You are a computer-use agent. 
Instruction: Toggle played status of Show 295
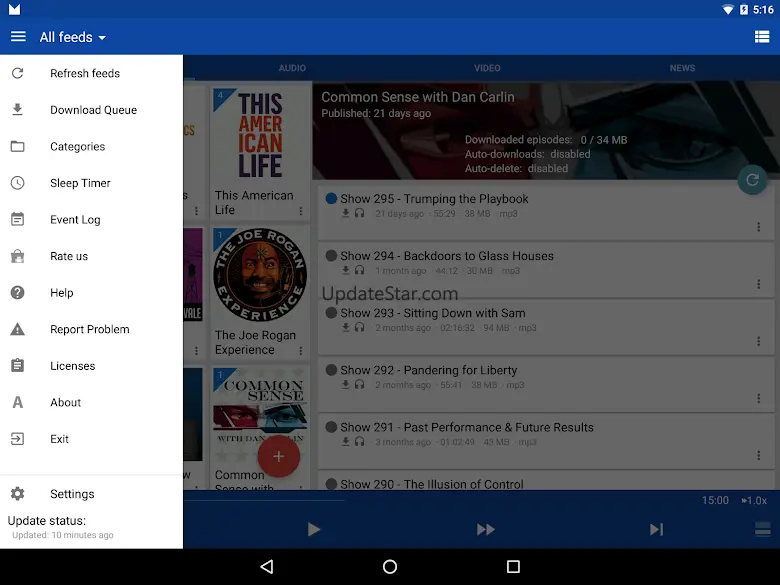point(331,198)
